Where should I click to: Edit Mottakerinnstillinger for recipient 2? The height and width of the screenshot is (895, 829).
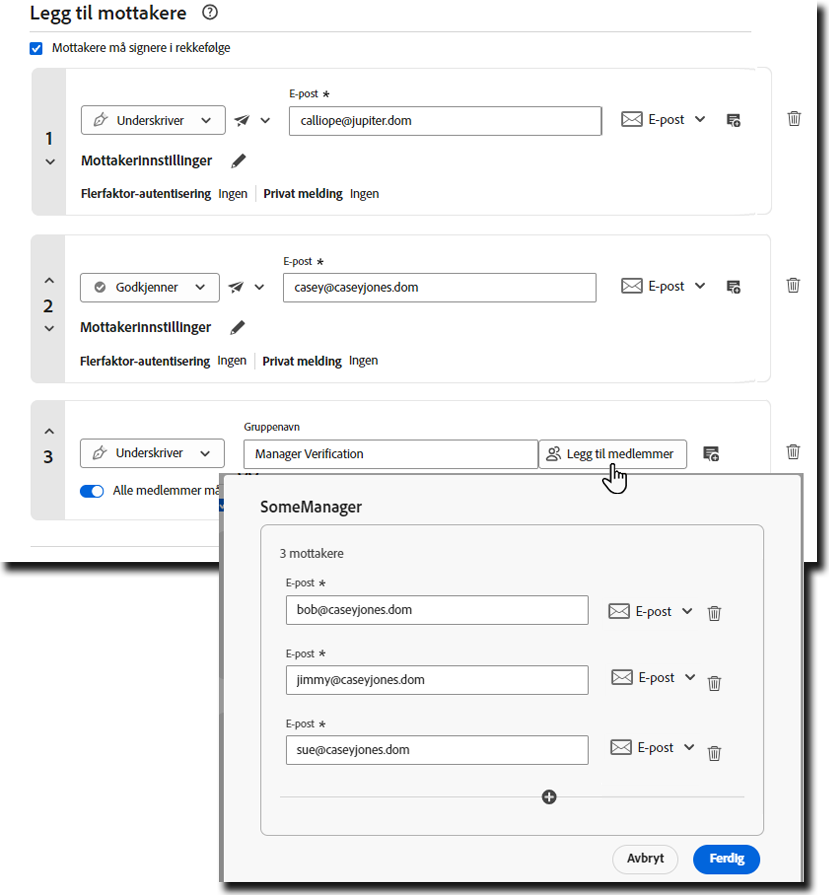(237, 328)
